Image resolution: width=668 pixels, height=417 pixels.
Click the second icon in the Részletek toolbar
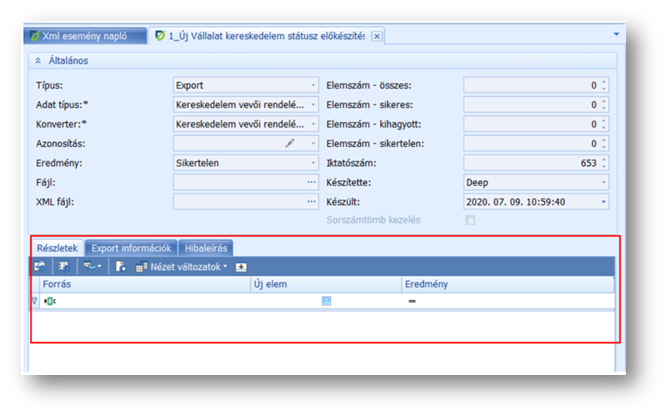coord(62,267)
